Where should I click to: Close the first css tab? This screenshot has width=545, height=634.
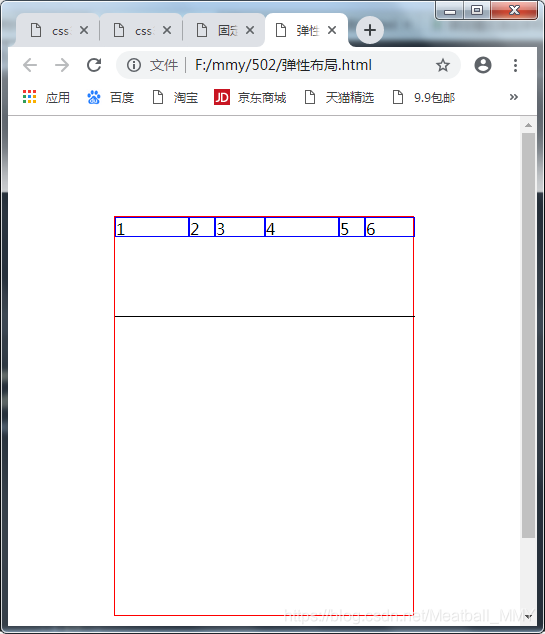pos(84,30)
